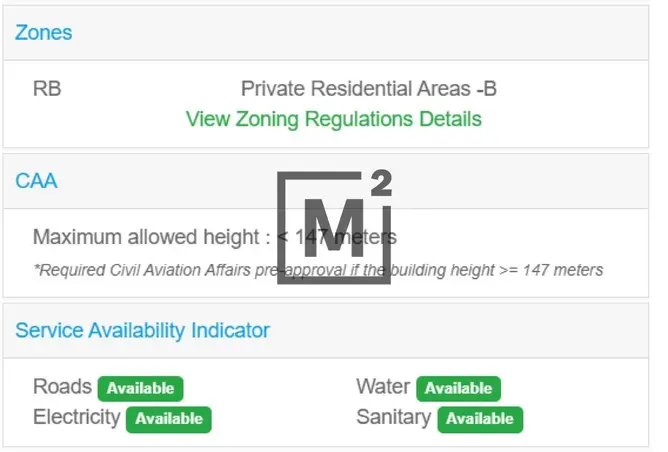
Task: Click the Roads label
Action: 62,386
